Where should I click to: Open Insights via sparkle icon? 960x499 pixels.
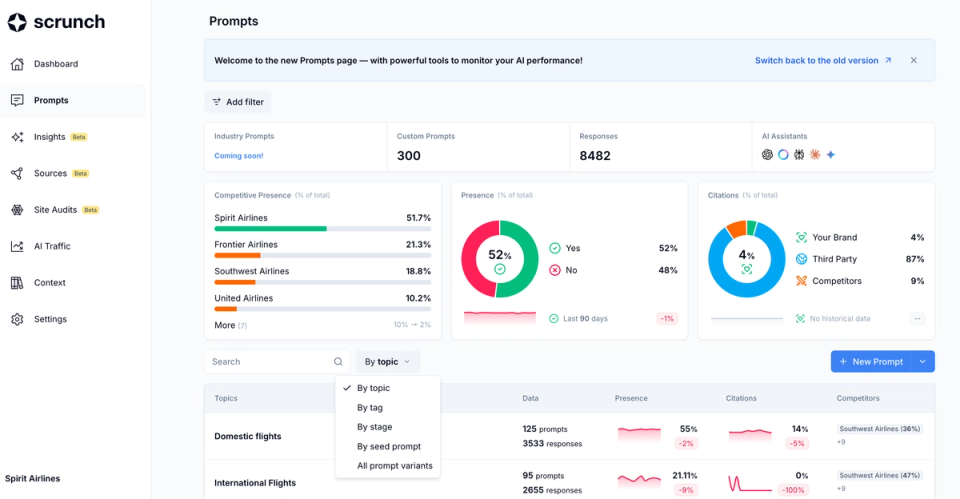[x=17, y=137]
